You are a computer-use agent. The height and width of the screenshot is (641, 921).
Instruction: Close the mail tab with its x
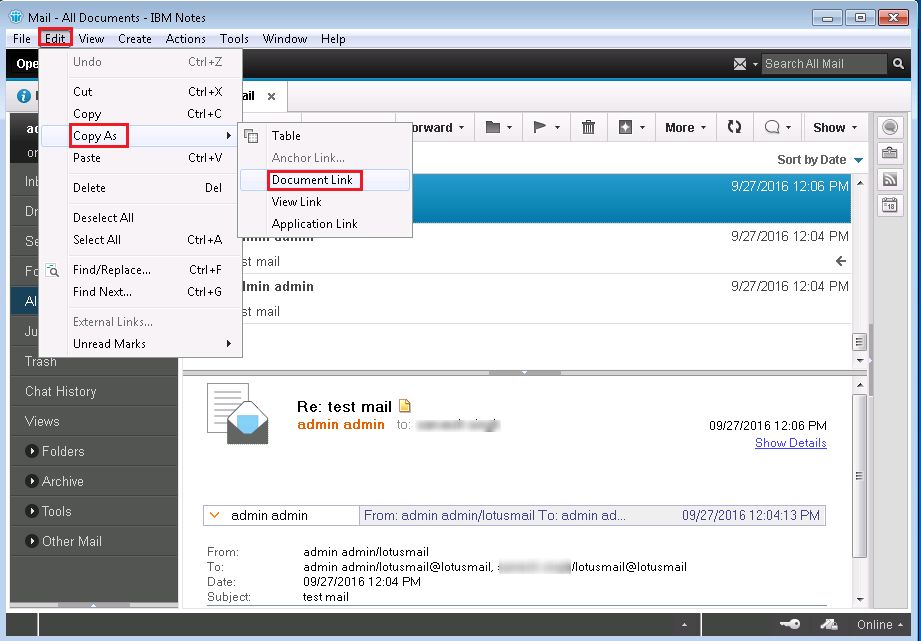(271, 96)
